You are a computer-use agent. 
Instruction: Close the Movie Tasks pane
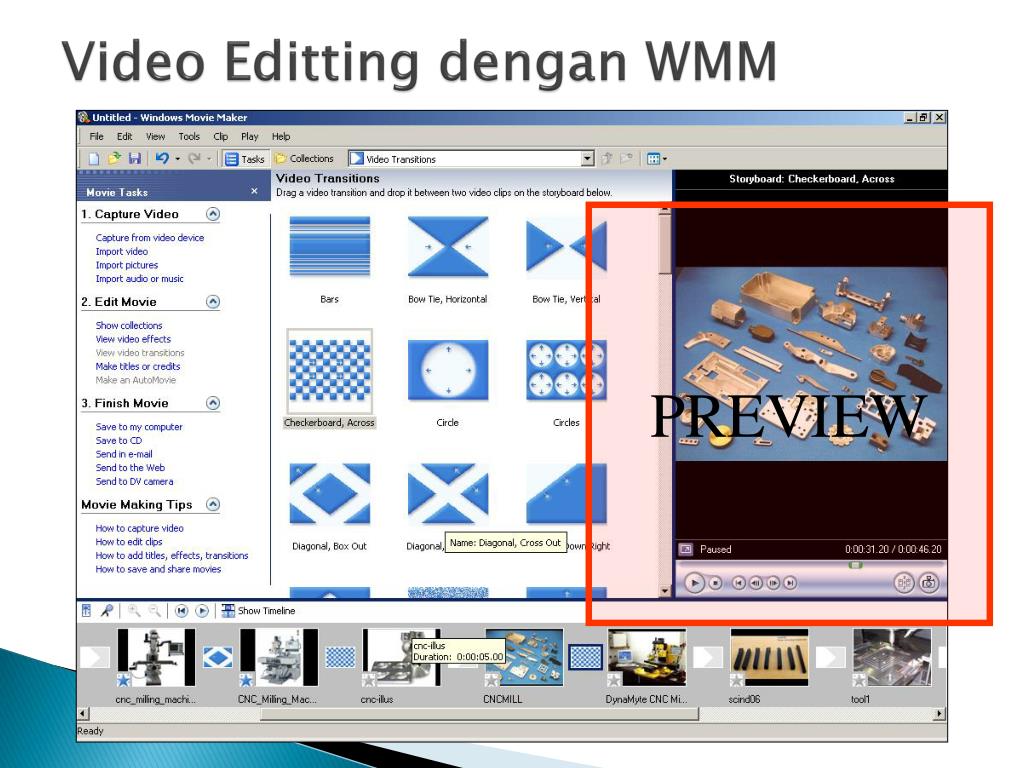(x=254, y=191)
